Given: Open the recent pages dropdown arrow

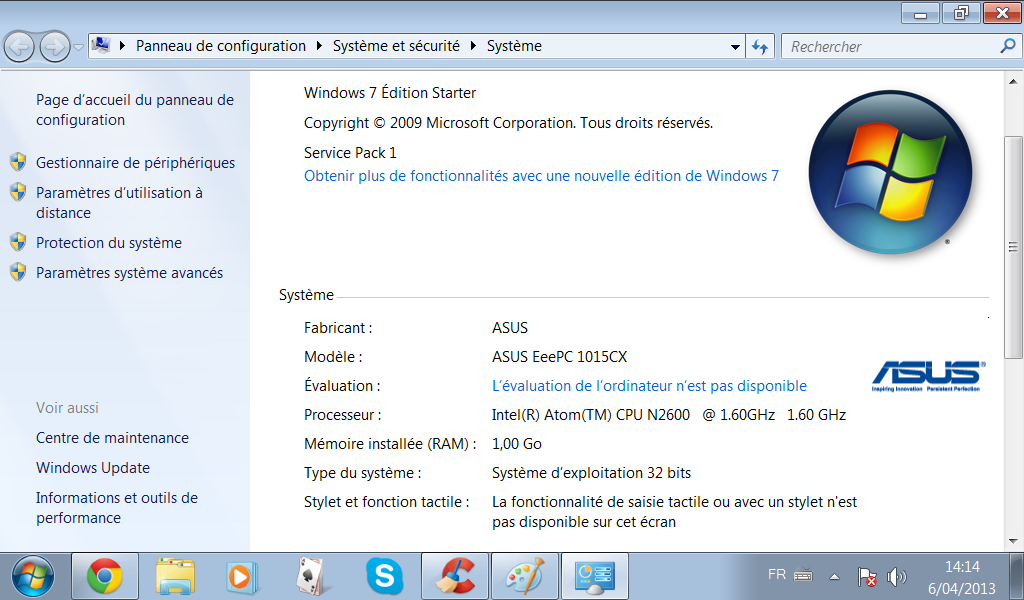Looking at the screenshot, I should coord(78,48).
